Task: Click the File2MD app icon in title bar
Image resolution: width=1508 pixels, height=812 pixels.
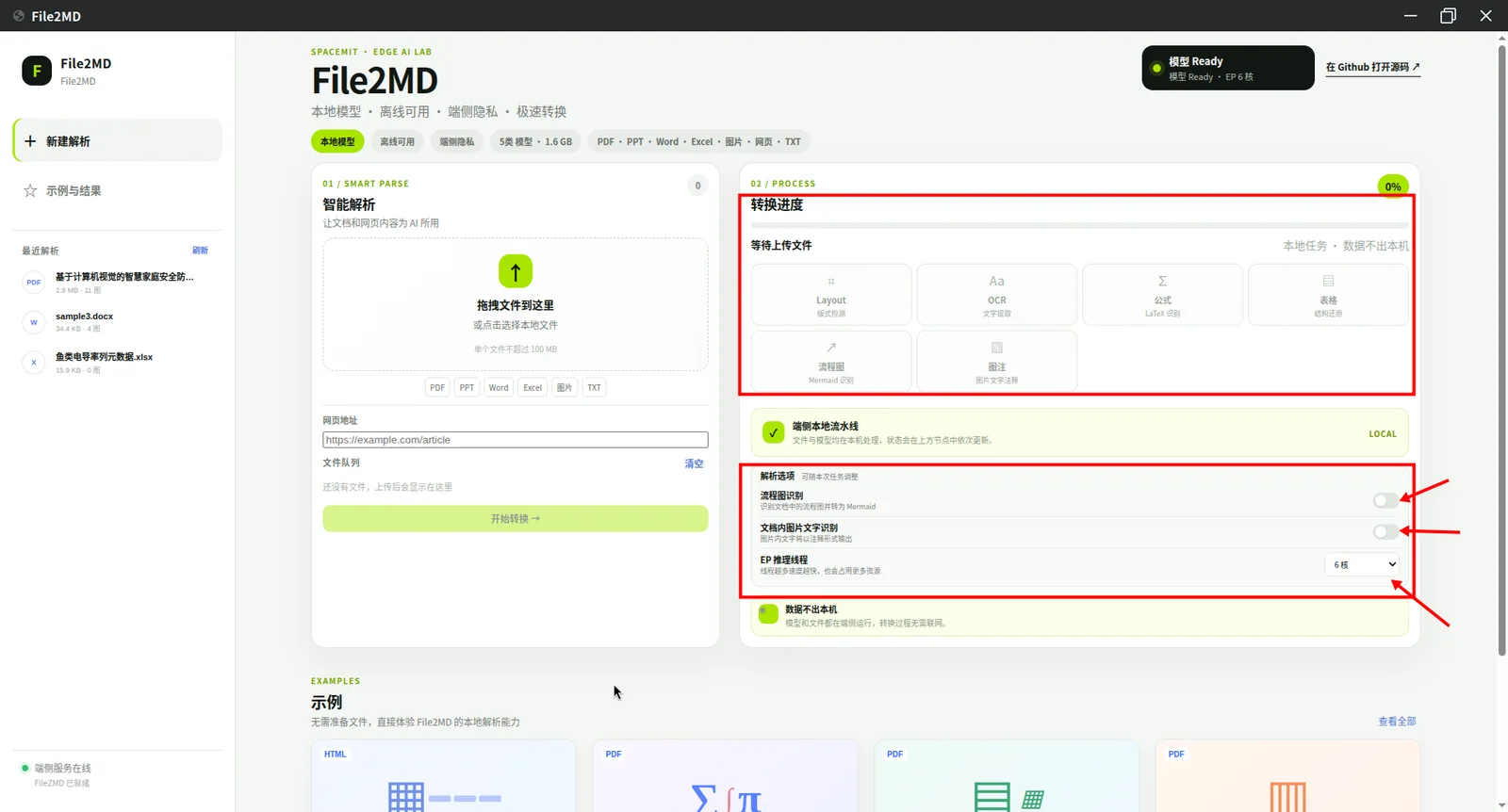Action: pos(19,16)
